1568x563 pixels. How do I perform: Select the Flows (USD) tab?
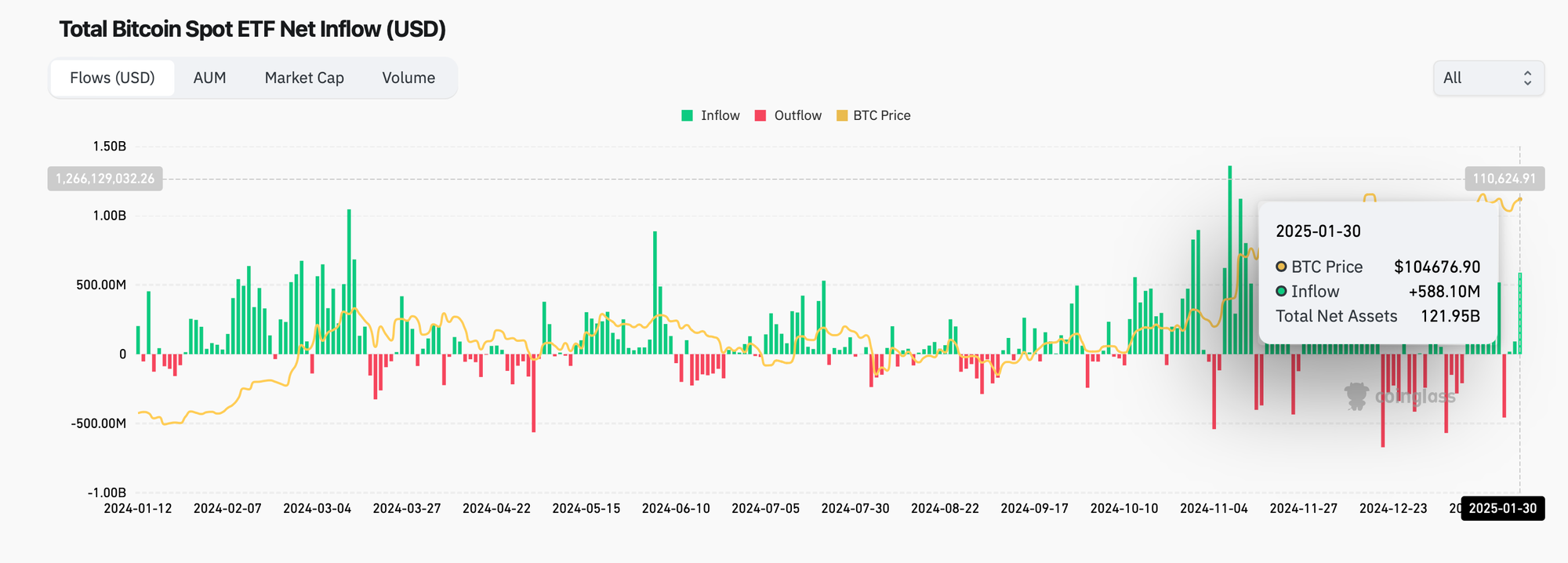112,78
